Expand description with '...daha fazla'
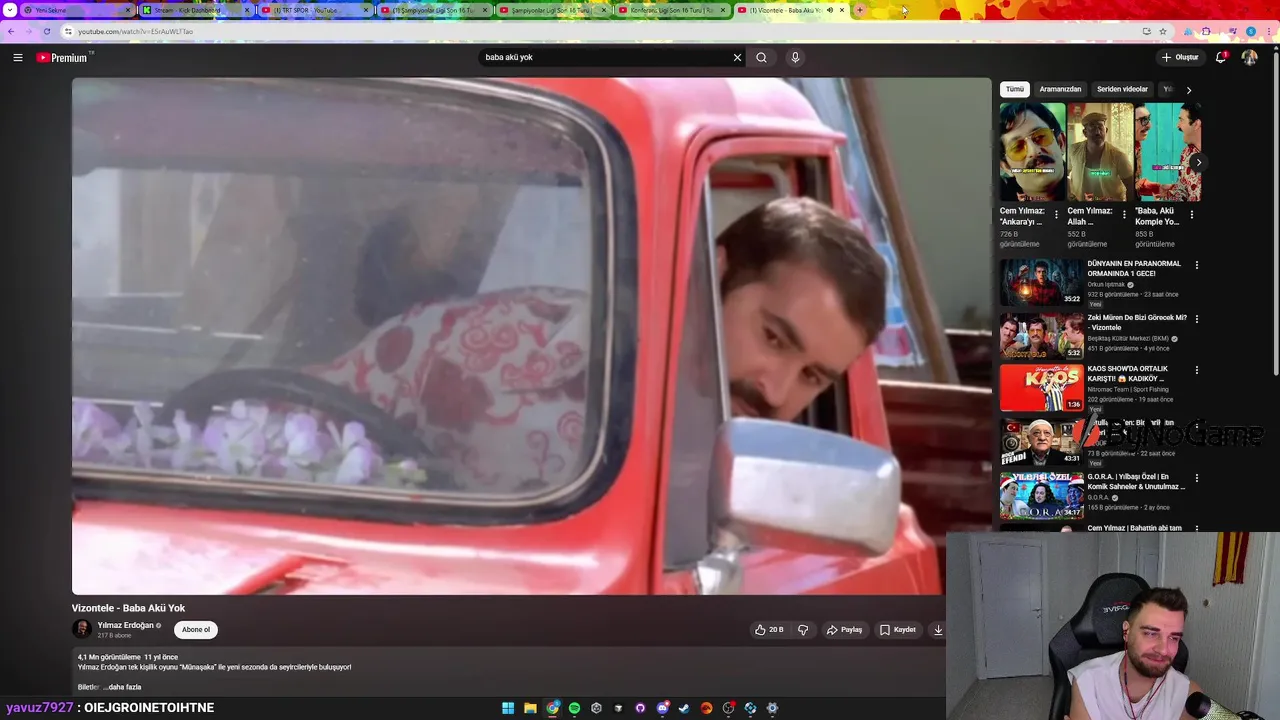Image resolution: width=1280 pixels, height=720 pixels. coord(123,687)
